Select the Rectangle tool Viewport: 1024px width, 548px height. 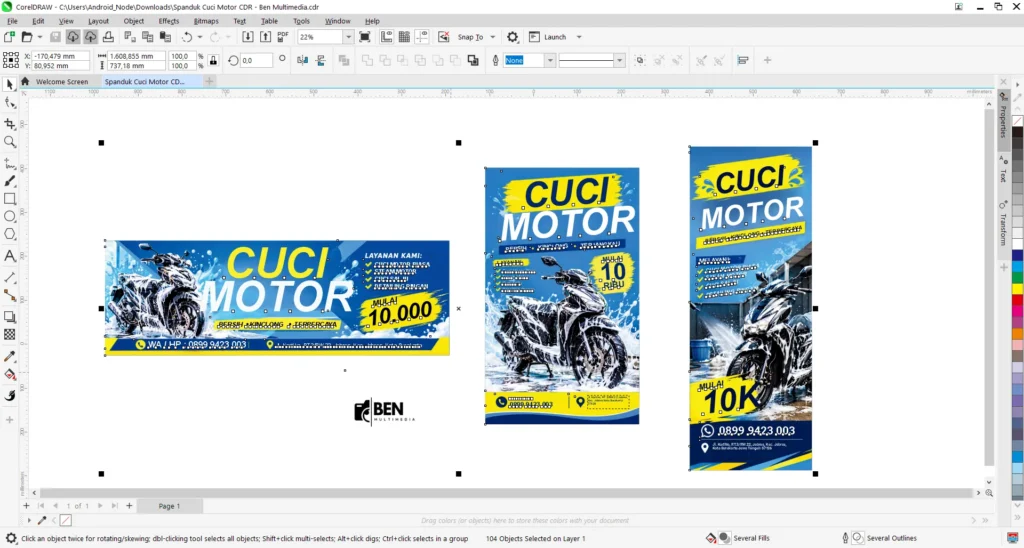point(10,199)
